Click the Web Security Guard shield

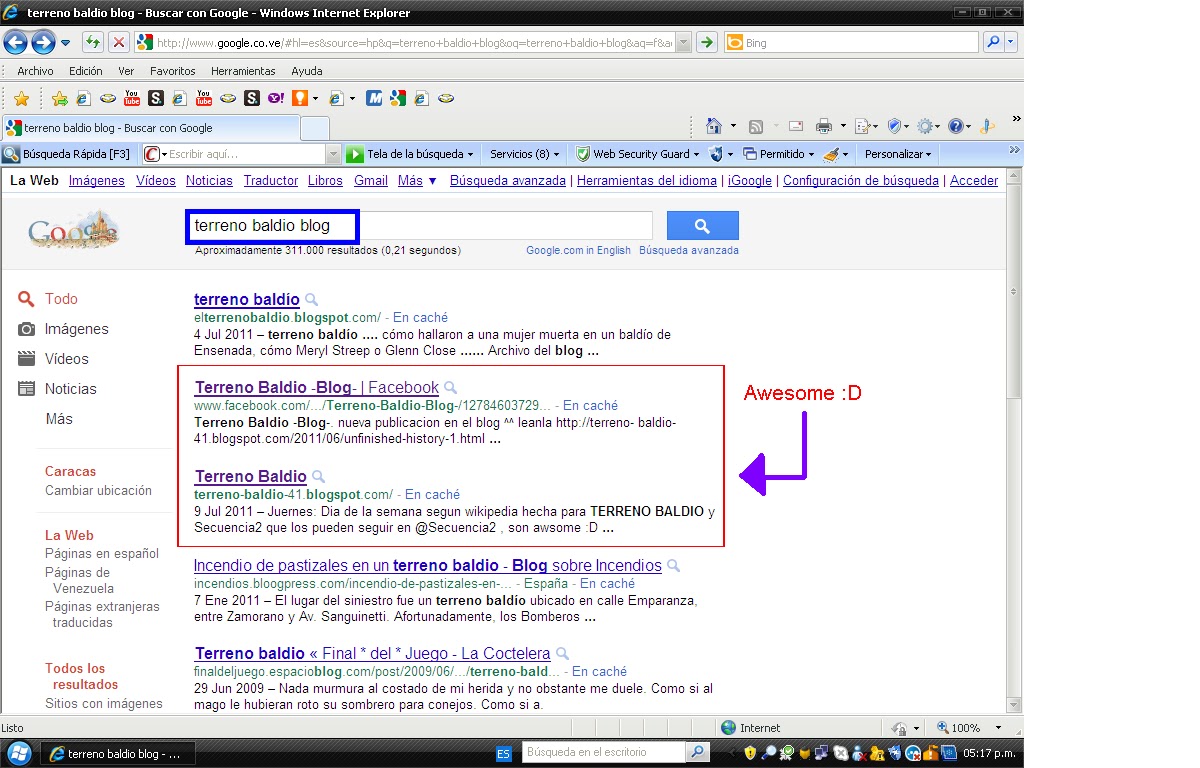(x=584, y=154)
